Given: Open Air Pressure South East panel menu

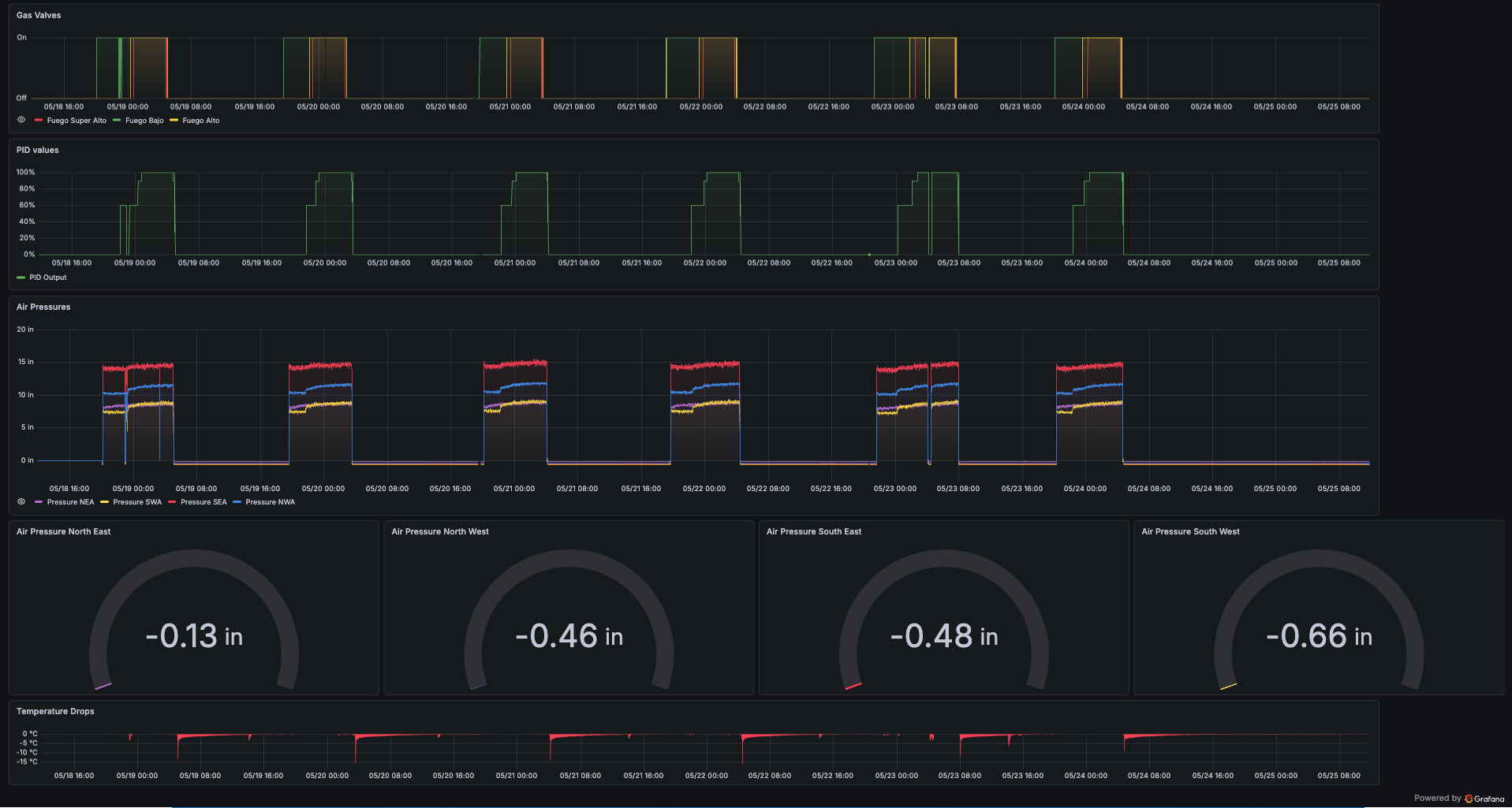Looking at the screenshot, I should [814, 531].
